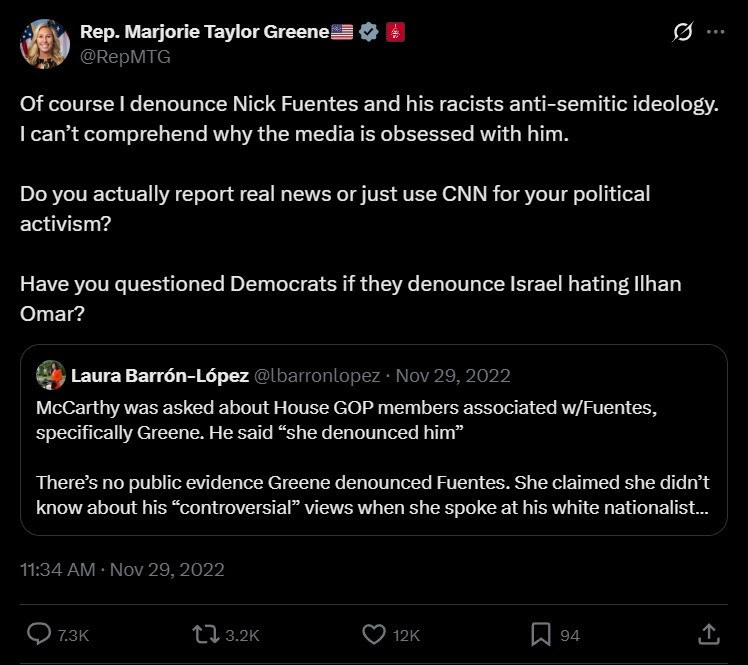This screenshot has height=665, width=748.
Task: Repost this tweet using the retweet icon
Action: pyautogui.click(x=205, y=634)
